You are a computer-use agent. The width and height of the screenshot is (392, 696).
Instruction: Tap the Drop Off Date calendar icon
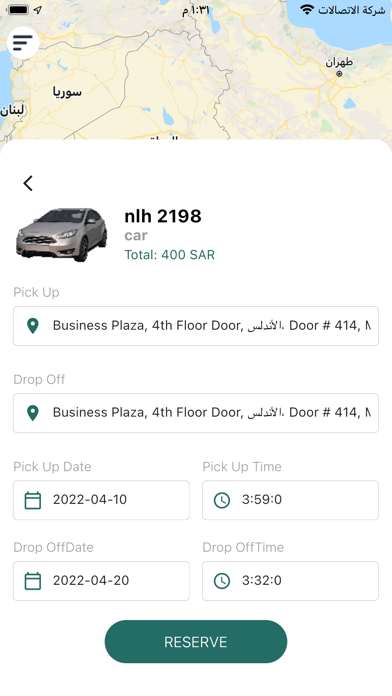32,581
